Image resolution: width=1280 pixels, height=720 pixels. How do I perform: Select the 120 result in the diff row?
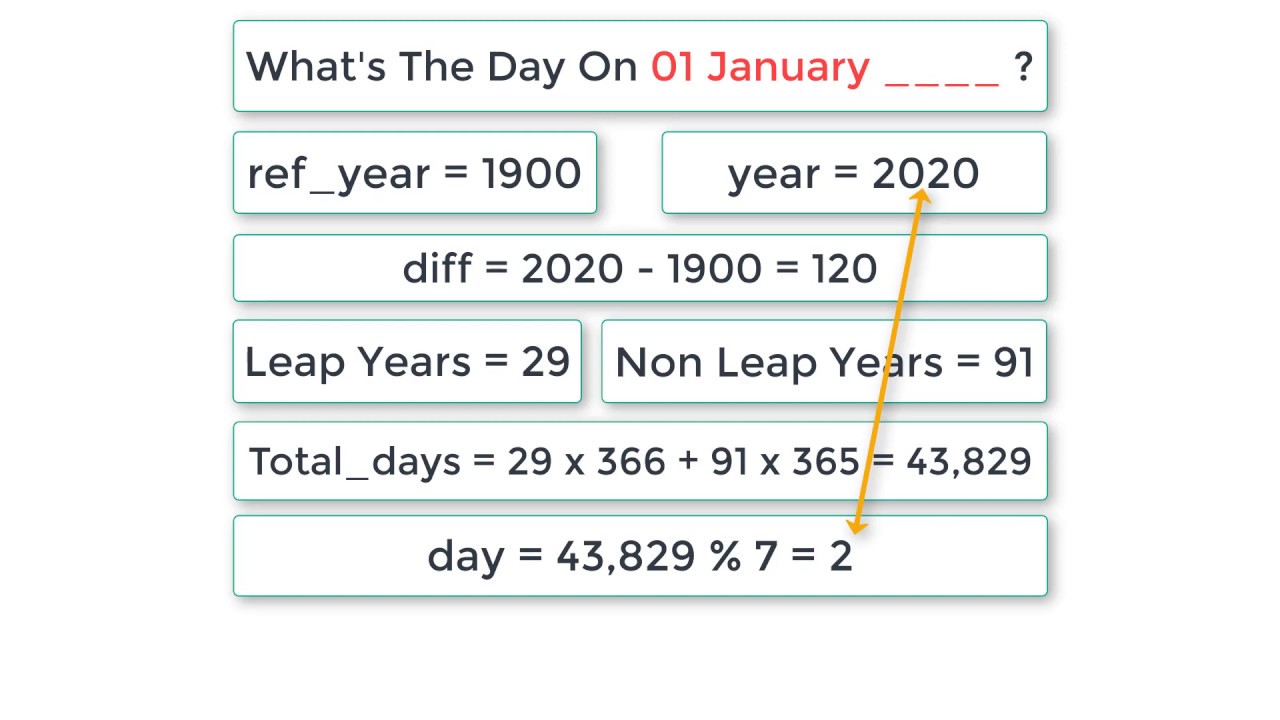pos(844,268)
